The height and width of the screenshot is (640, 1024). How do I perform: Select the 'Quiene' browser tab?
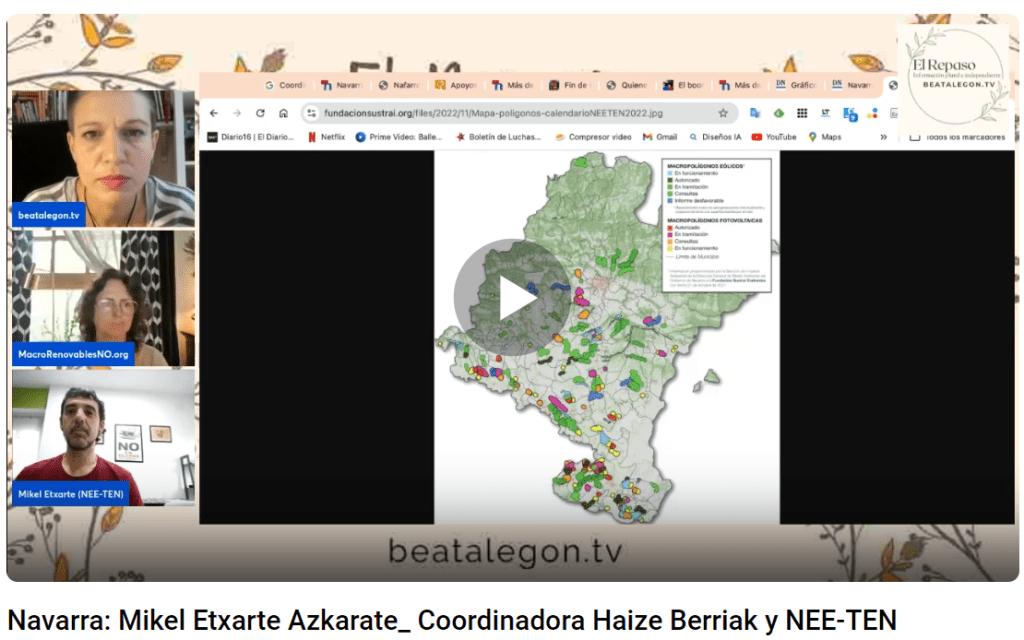click(x=628, y=86)
